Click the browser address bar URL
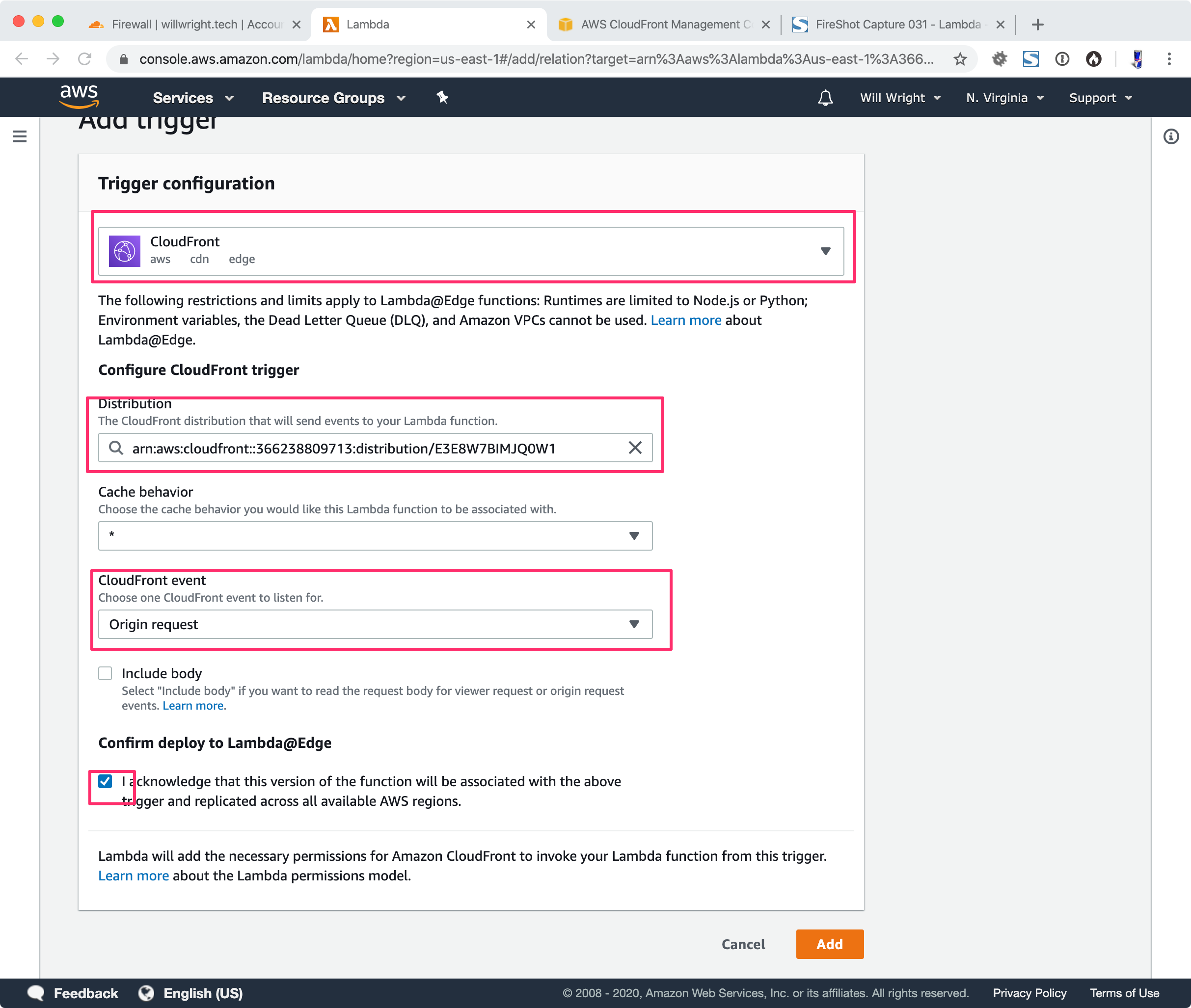Screen dimensions: 1191x1008 click(536, 59)
